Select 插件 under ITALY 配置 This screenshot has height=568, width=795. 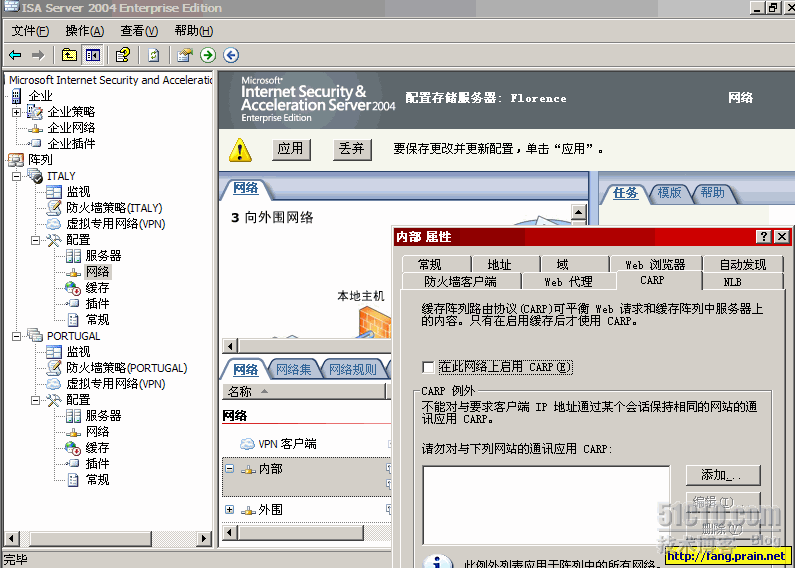pos(97,304)
